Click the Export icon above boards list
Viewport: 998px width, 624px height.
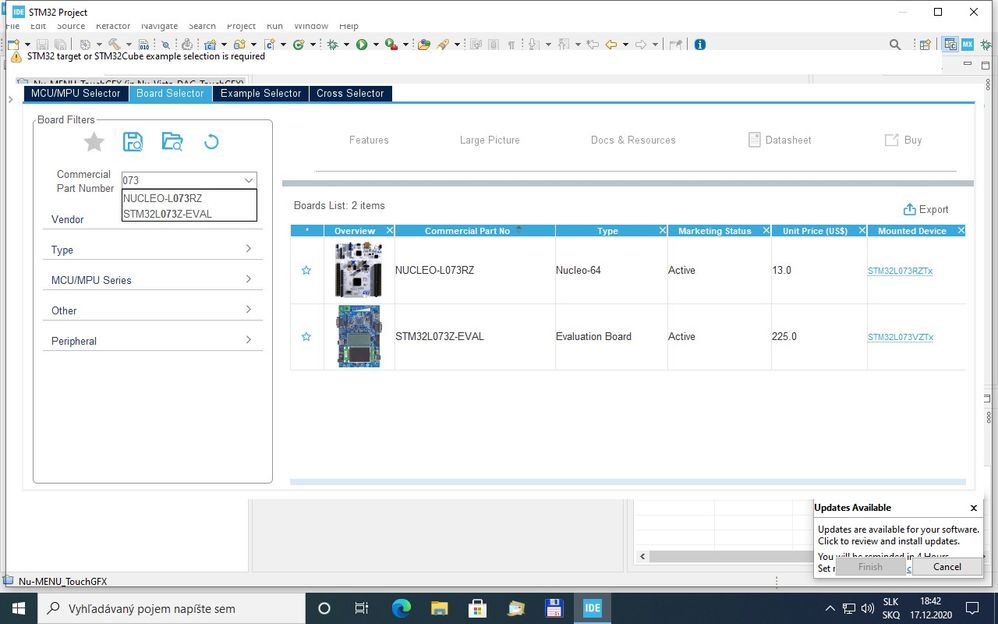(x=909, y=209)
